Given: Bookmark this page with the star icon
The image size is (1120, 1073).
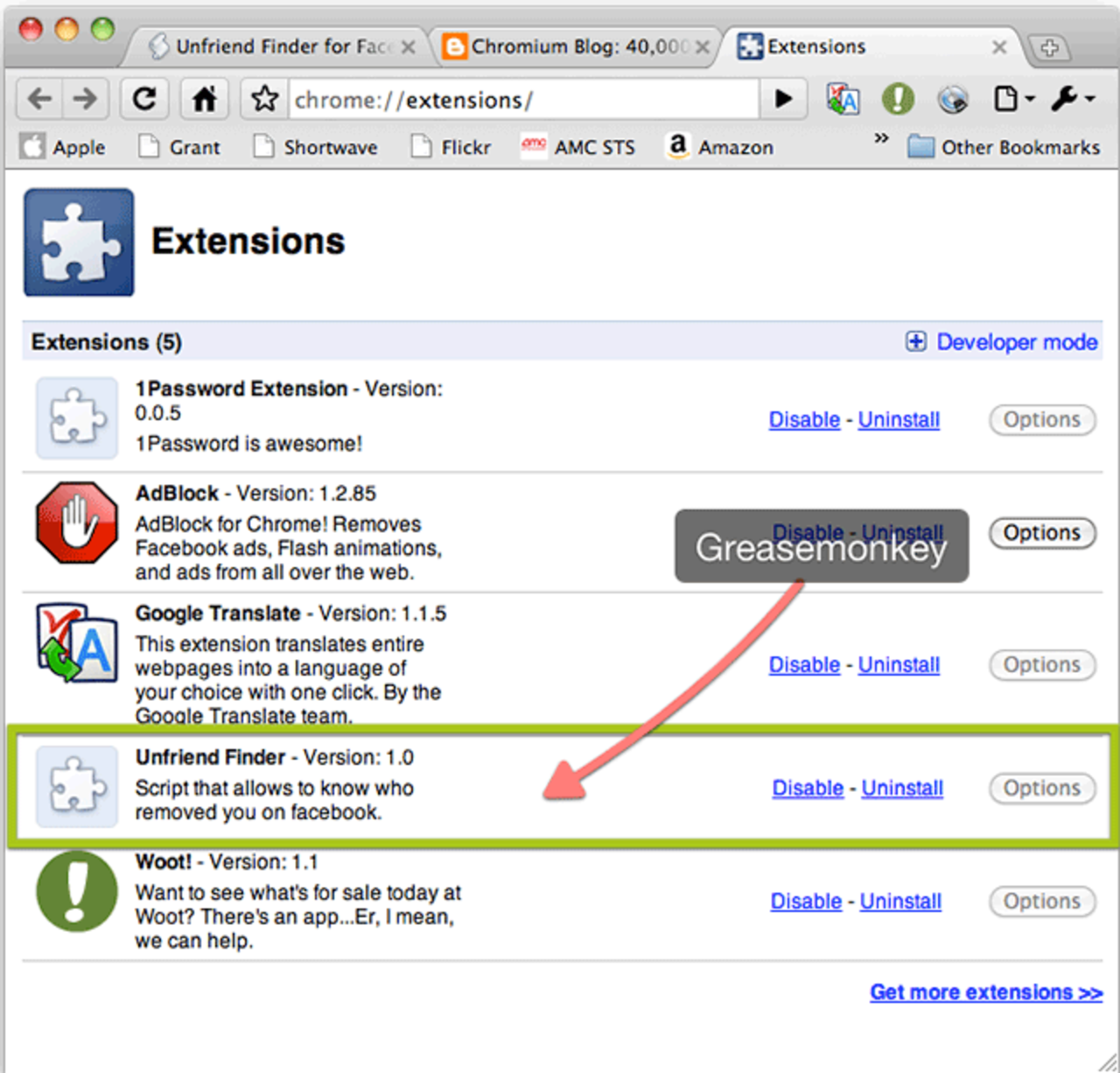Looking at the screenshot, I should pos(263,99).
